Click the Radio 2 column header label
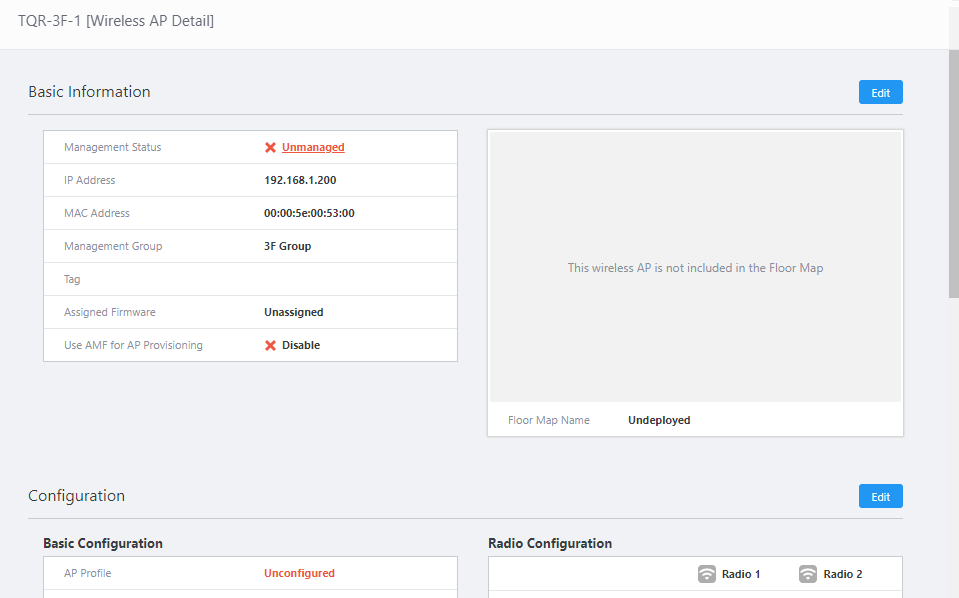The width and height of the screenshot is (959, 598). [842, 575]
